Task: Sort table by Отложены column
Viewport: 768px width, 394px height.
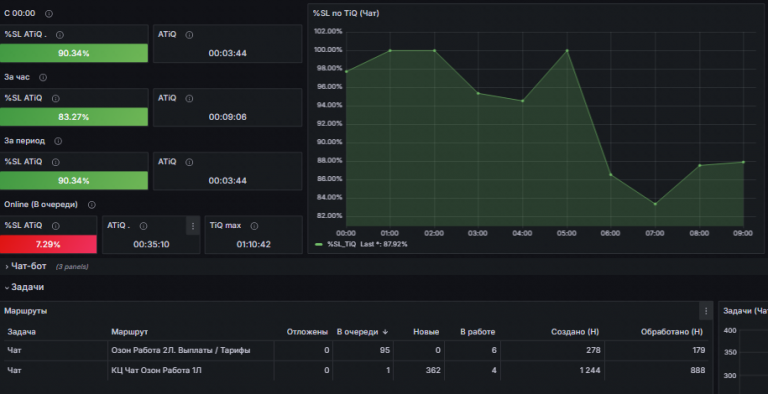Action: 307,332
